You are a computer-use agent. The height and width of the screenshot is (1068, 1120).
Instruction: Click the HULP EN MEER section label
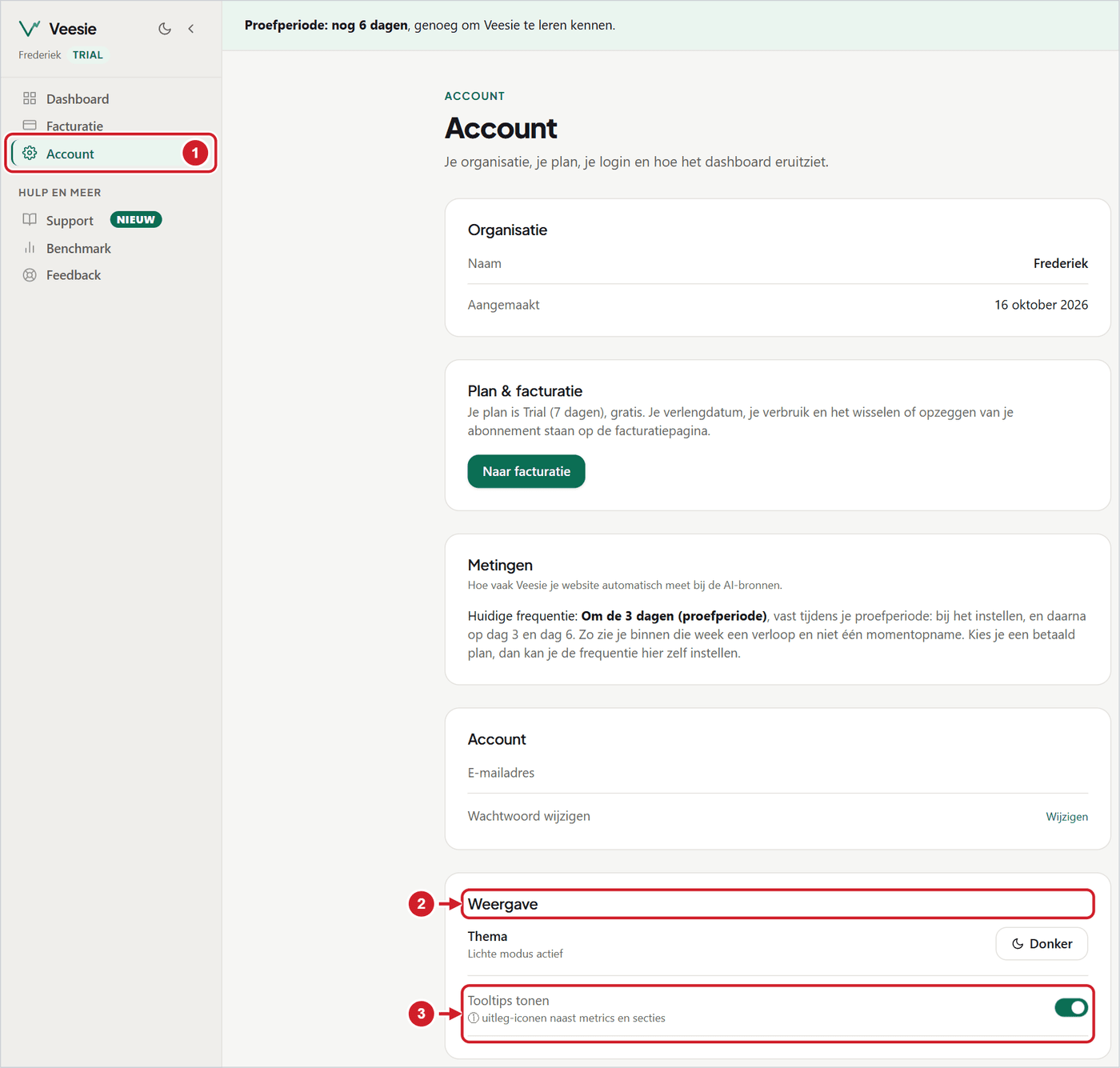pyautogui.click(x=60, y=193)
